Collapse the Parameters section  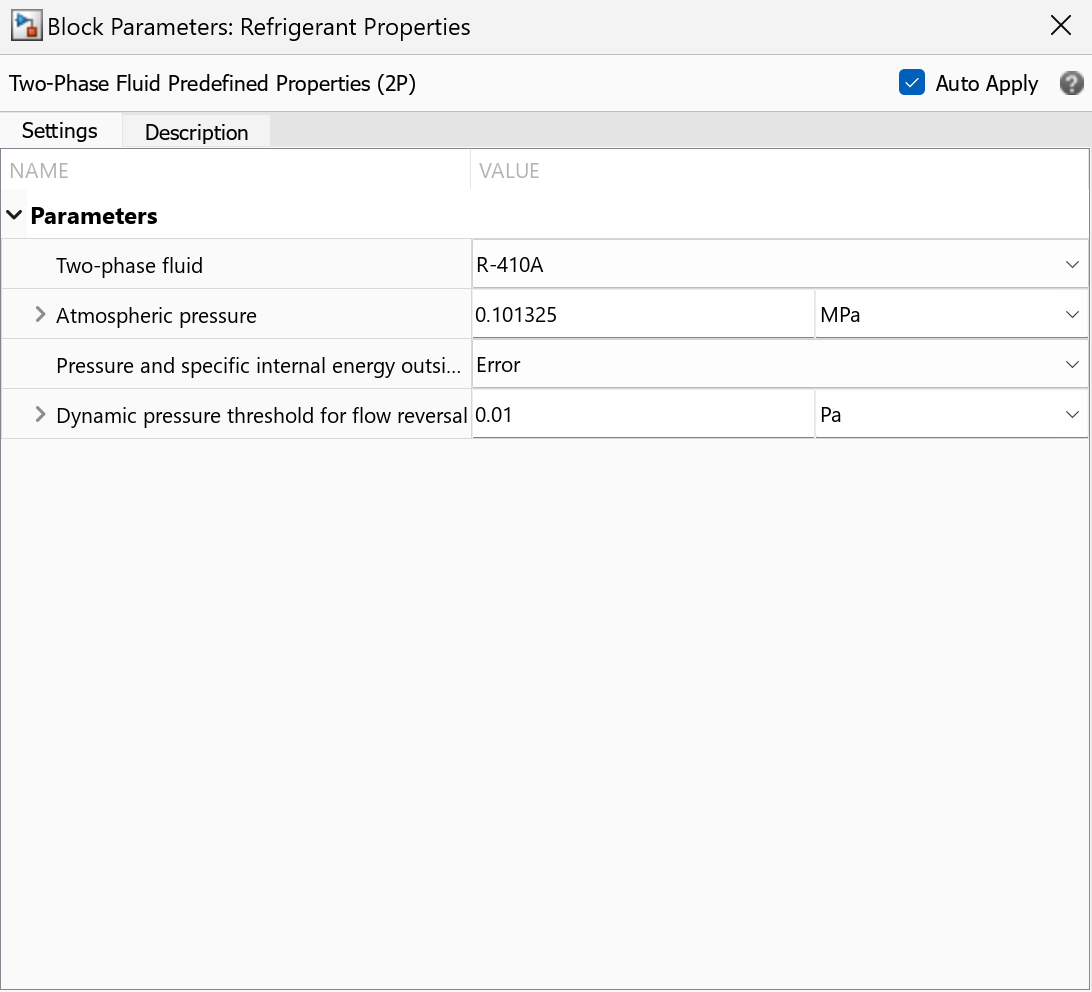pos(14,215)
